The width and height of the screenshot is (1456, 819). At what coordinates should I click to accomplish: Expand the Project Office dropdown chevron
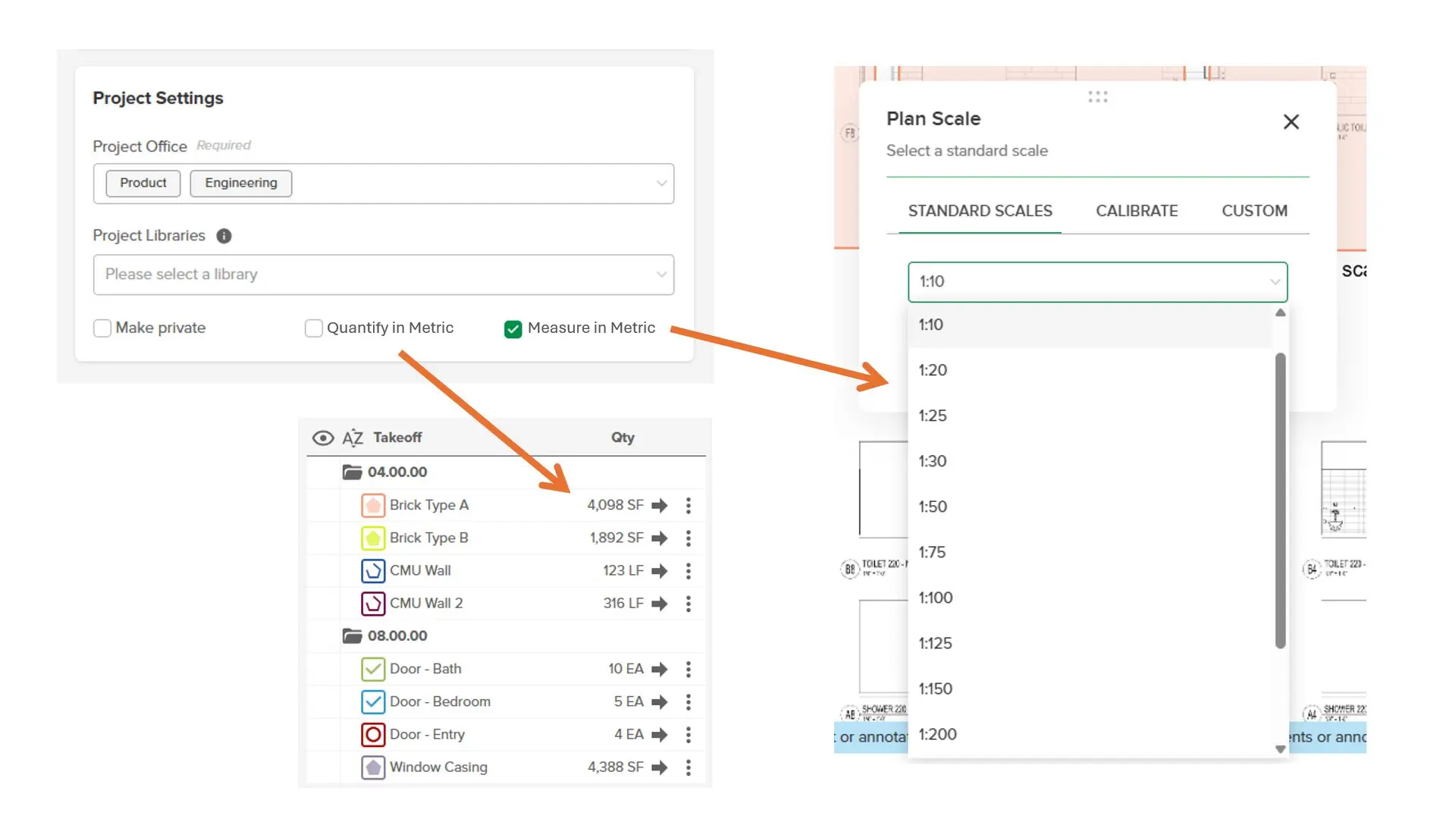tap(661, 184)
